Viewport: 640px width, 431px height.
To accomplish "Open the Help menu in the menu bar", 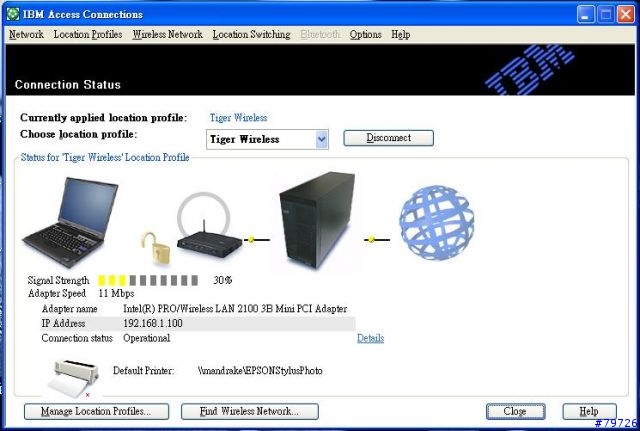I will click(x=400, y=35).
